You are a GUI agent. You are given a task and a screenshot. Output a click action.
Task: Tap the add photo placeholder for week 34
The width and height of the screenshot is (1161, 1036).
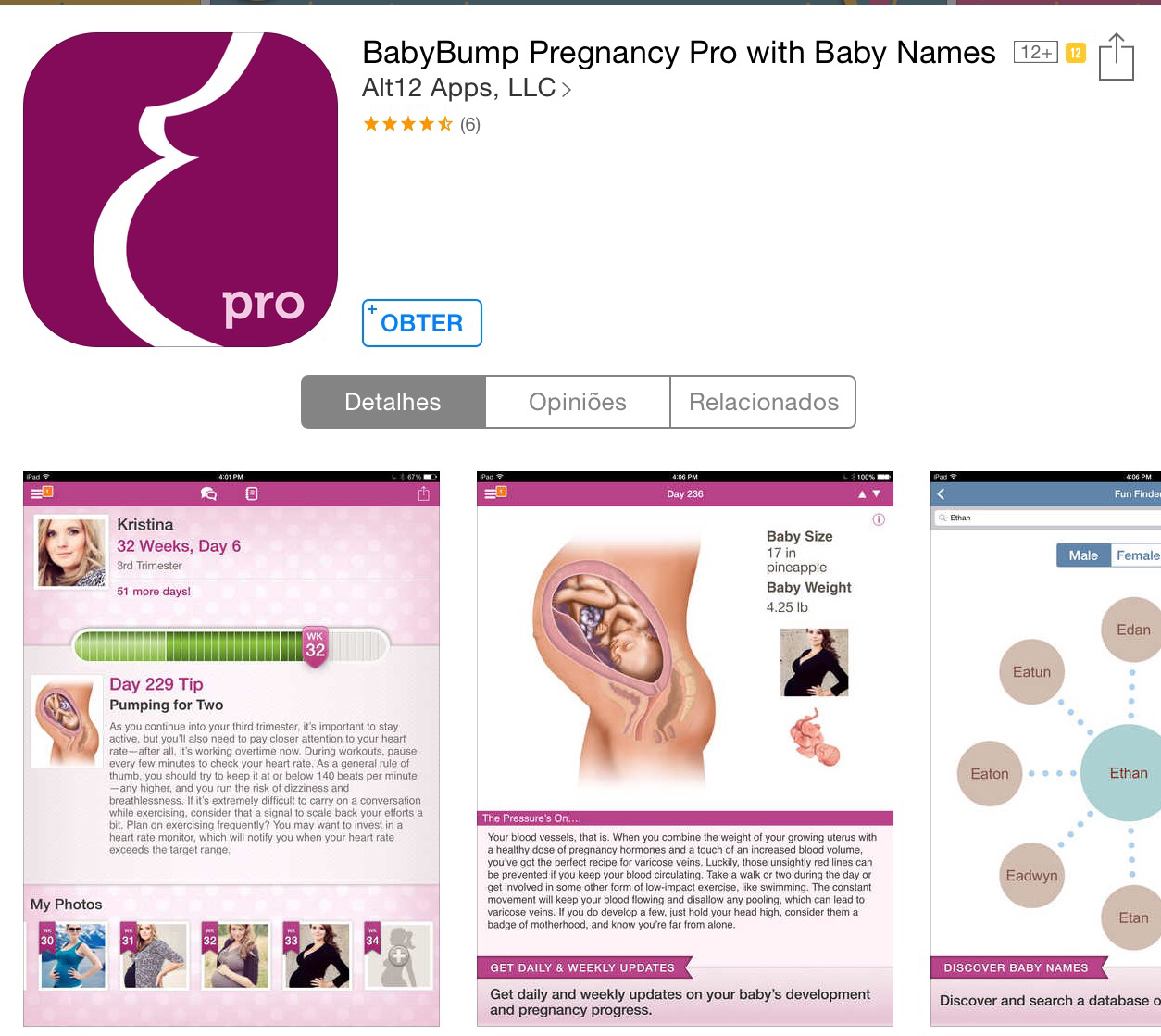point(399,955)
